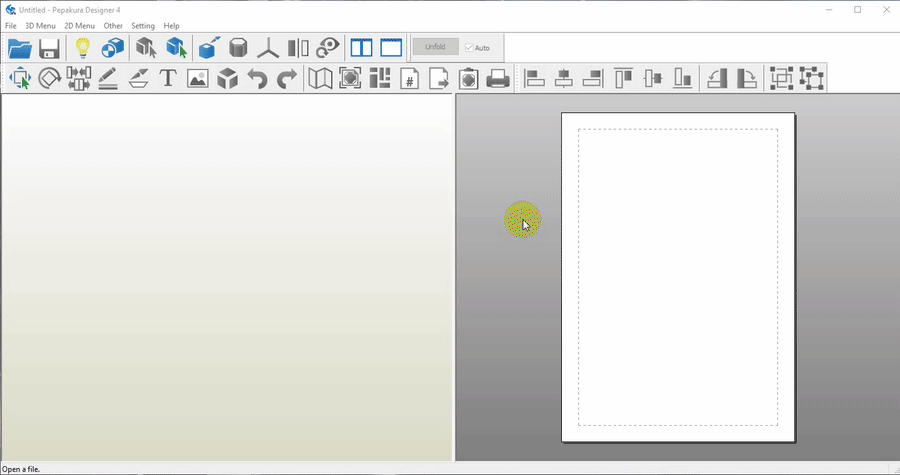Screen dimensions: 900x475
Task: Toggle the Auto checkbox
Action: coord(469,48)
